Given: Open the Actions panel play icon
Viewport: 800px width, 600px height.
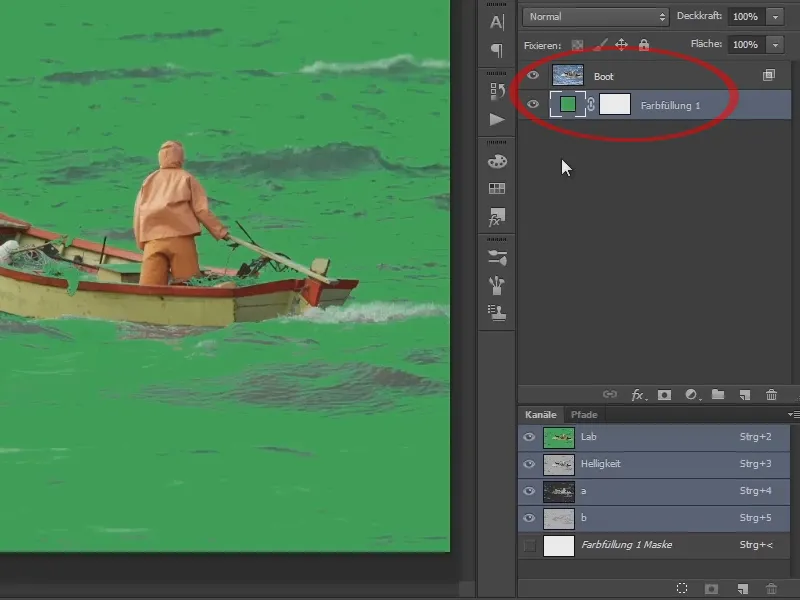Looking at the screenshot, I should (x=497, y=119).
